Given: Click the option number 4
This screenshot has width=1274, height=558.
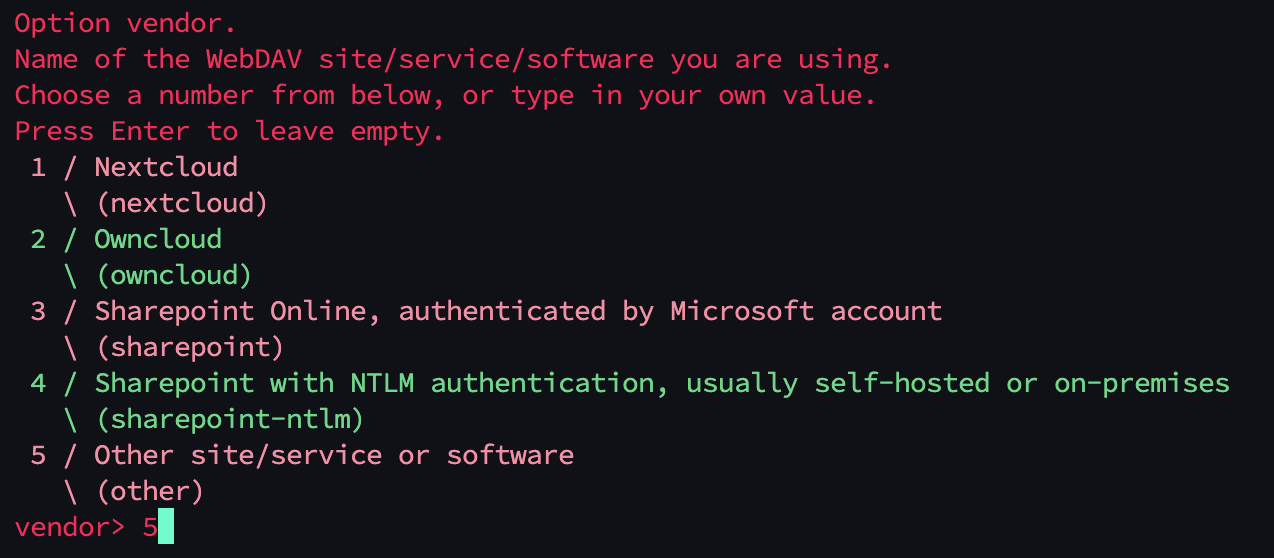Looking at the screenshot, I should pyautogui.click(x=38, y=383).
